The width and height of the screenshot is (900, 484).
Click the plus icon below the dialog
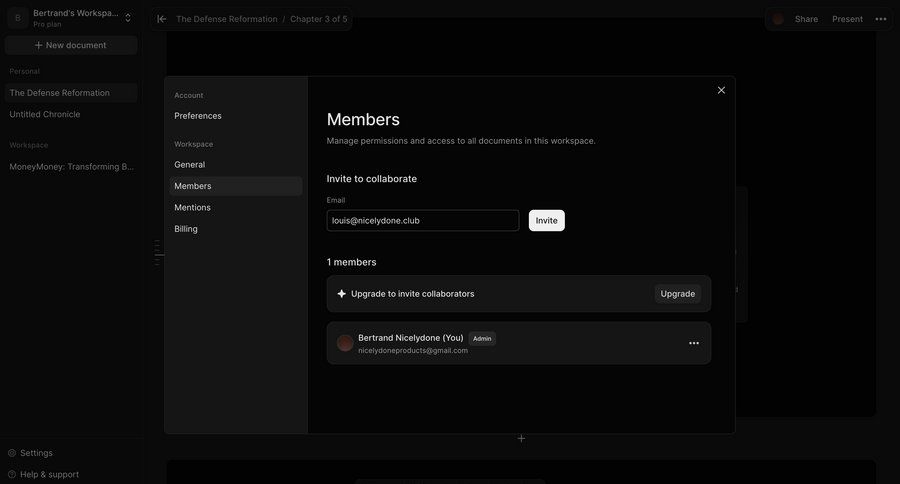521,439
